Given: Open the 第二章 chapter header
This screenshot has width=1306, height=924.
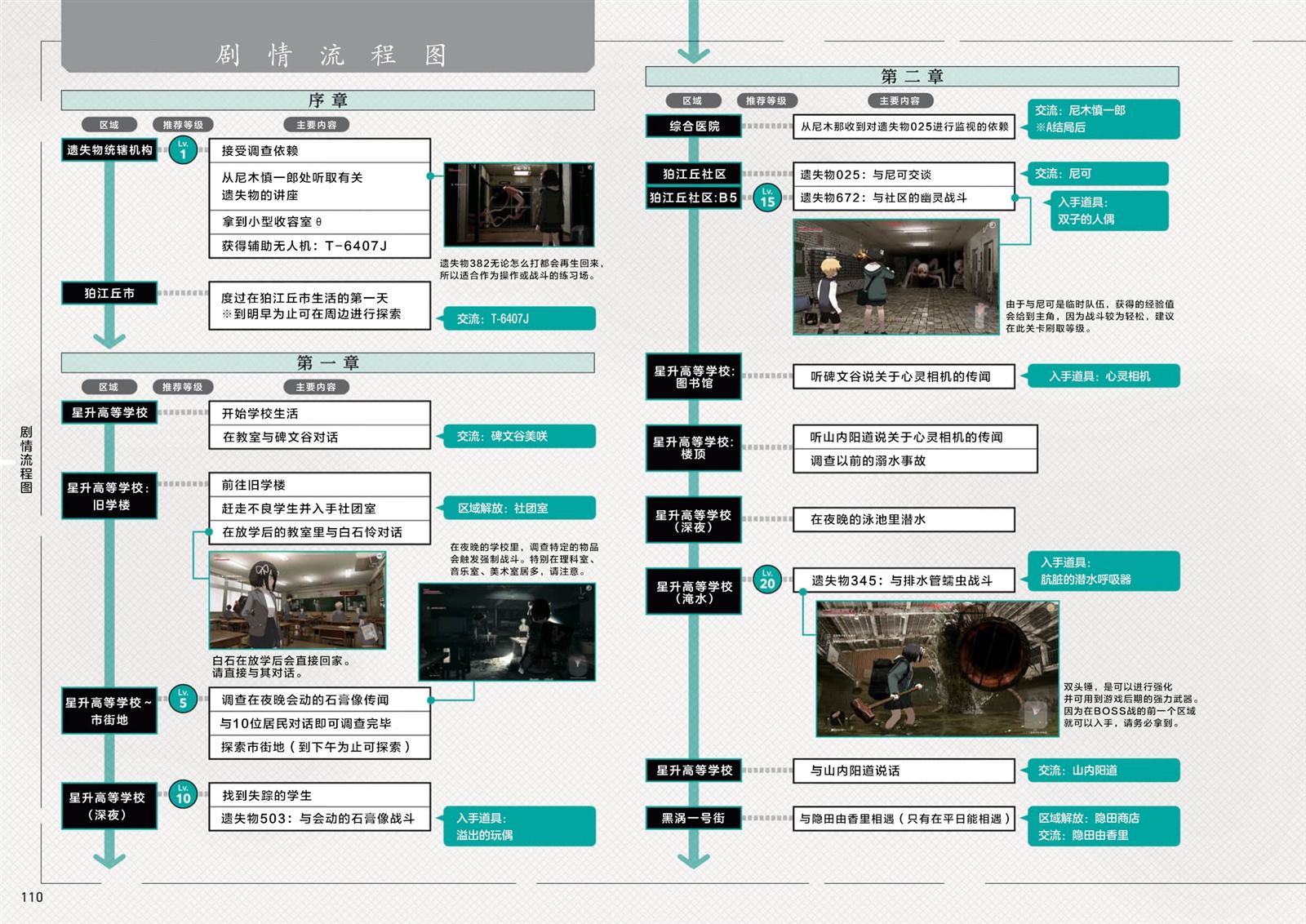Looking at the screenshot, I should click(912, 77).
